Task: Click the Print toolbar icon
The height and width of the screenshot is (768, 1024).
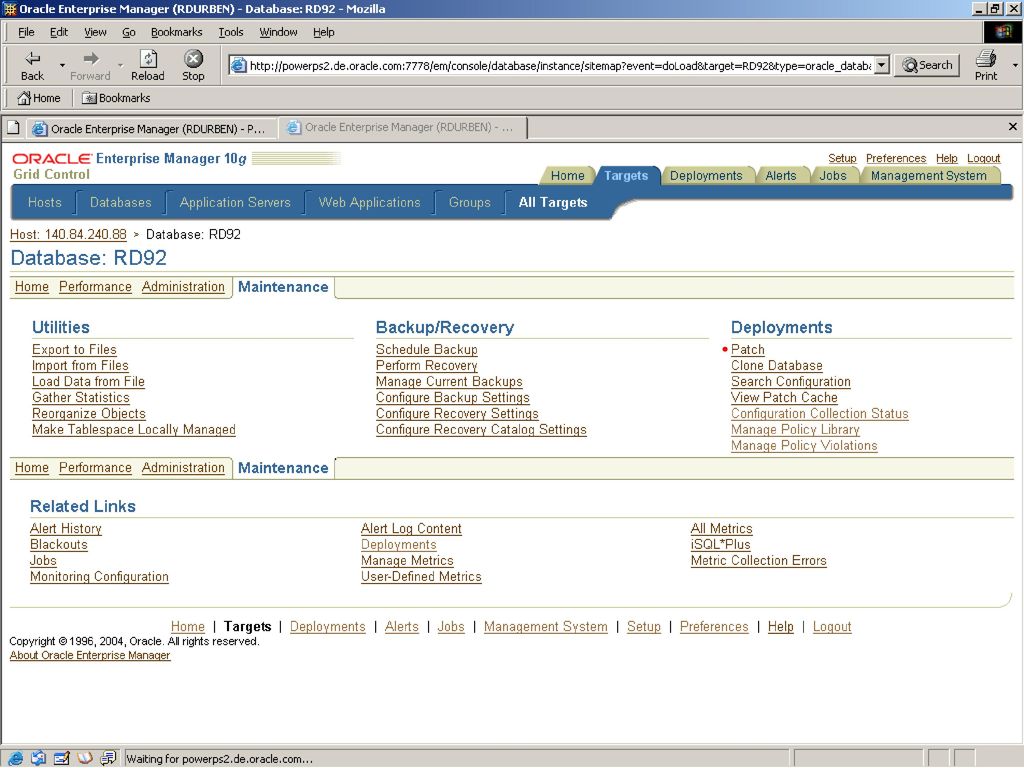Action: (x=985, y=59)
